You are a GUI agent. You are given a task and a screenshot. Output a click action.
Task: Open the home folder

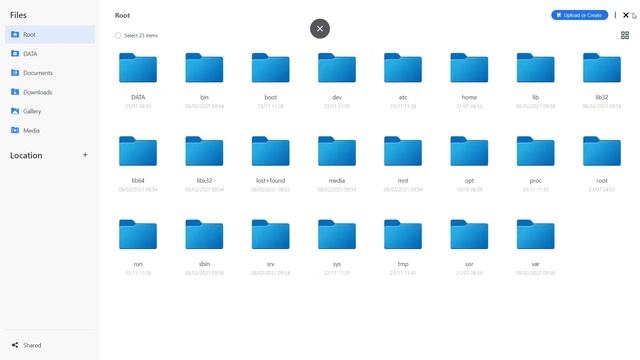[469, 68]
